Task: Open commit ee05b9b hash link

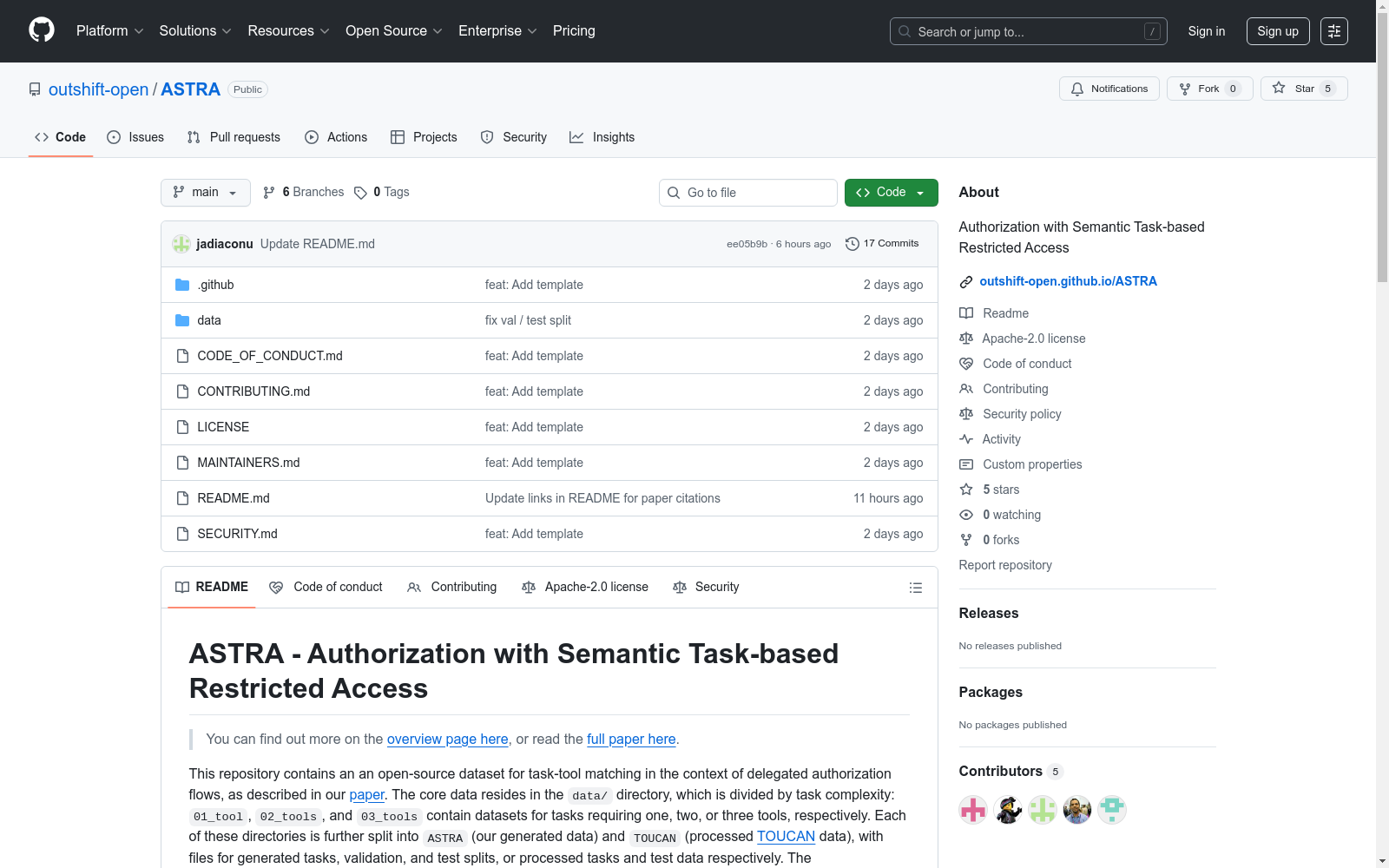Action: (x=747, y=245)
